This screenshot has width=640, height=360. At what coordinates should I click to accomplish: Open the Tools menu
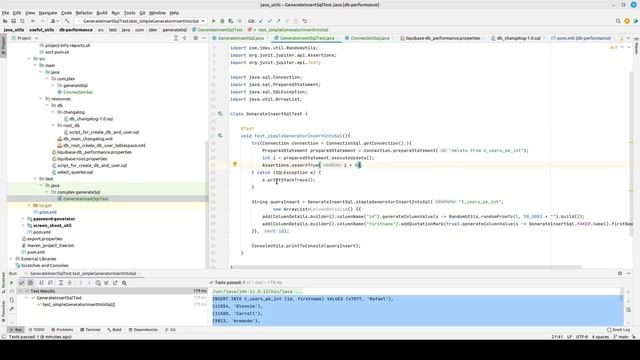[129, 13]
